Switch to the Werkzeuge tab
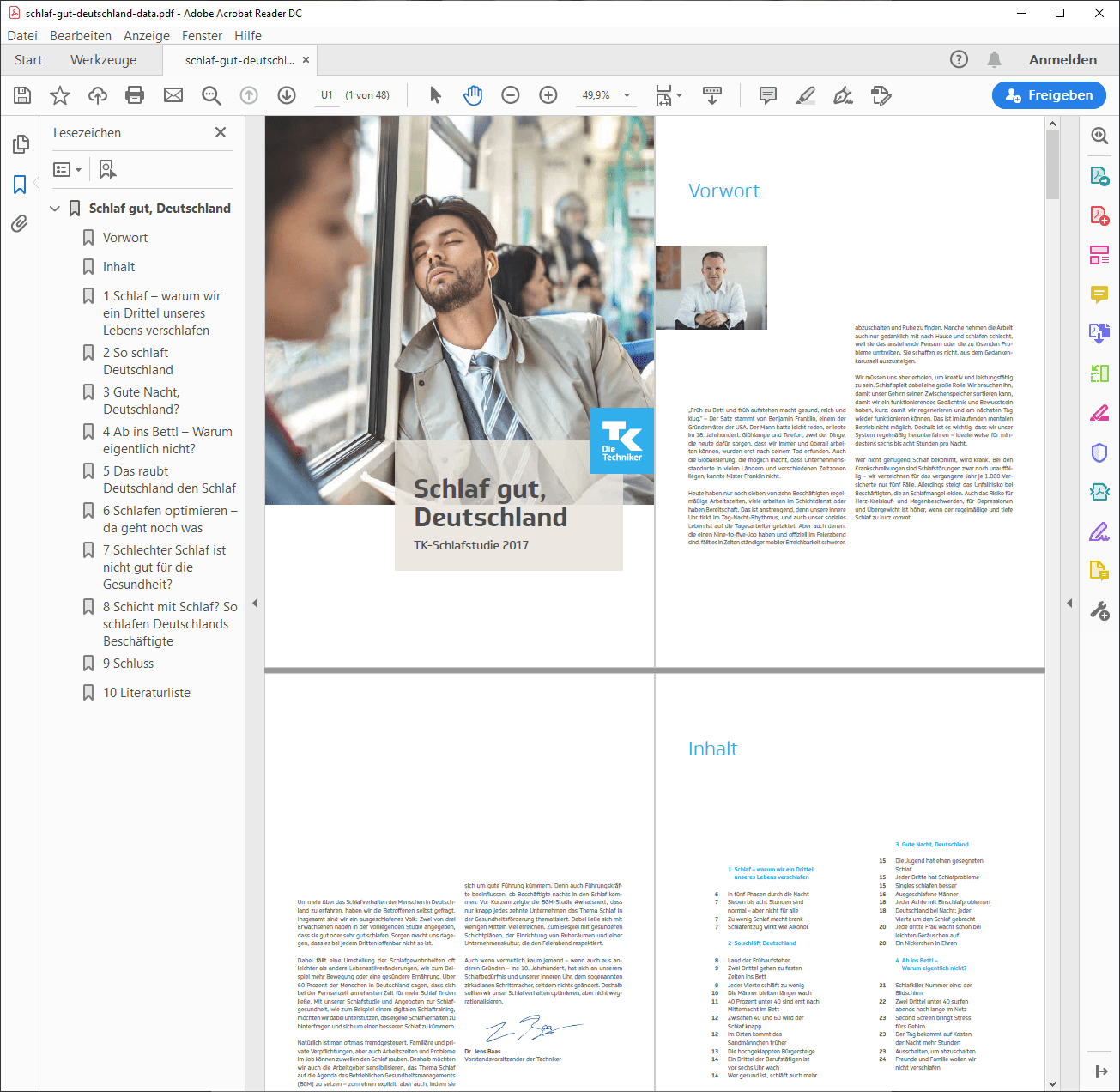 tap(103, 60)
